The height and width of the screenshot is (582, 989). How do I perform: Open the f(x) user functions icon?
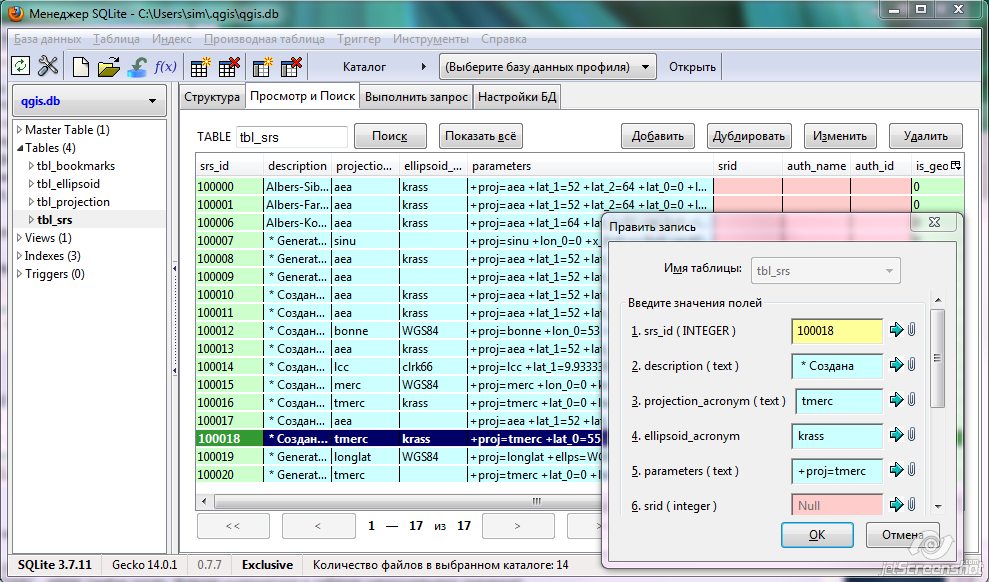point(165,66)
